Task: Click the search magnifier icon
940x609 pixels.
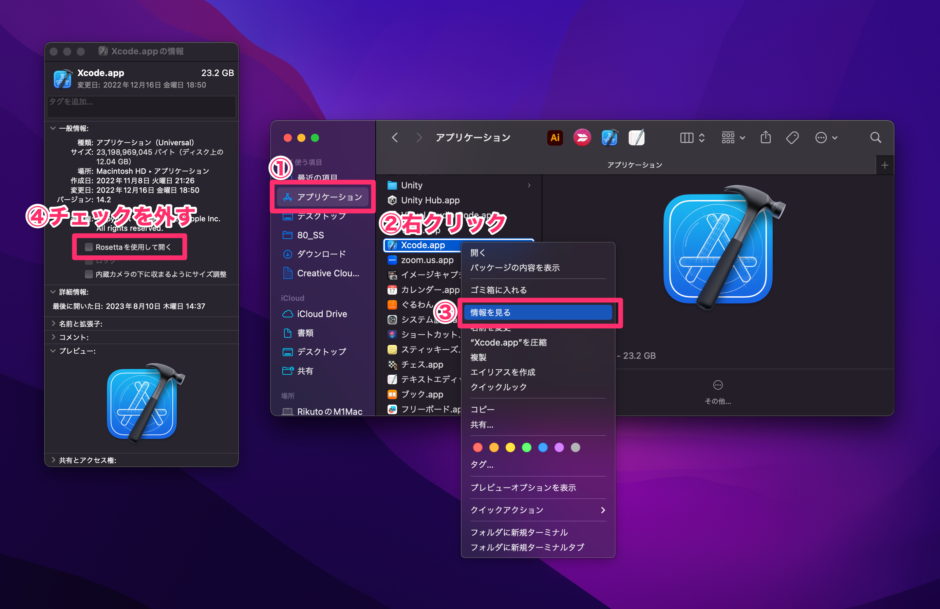Action: click(873, 139)
